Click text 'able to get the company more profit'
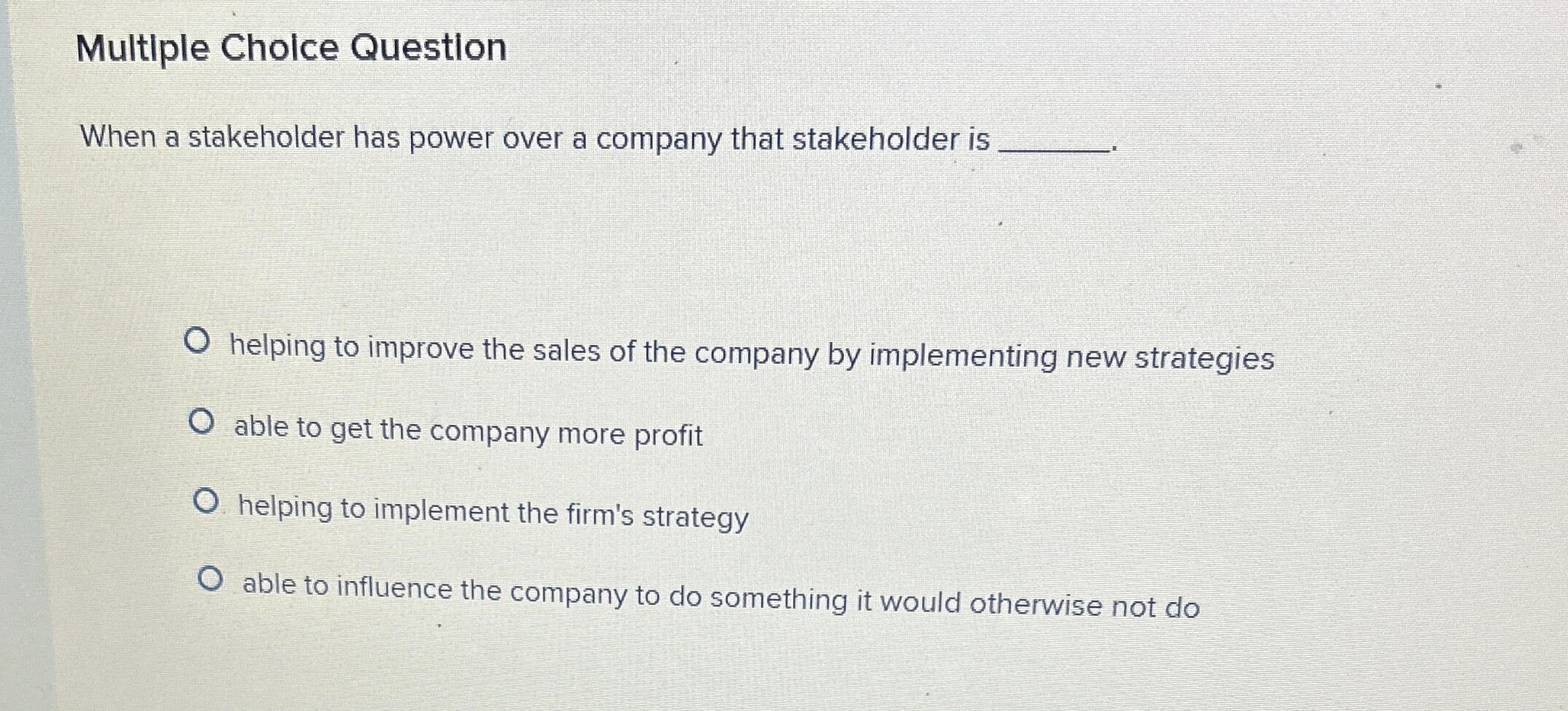This screenshot has height=711, width=1568. 467,430
